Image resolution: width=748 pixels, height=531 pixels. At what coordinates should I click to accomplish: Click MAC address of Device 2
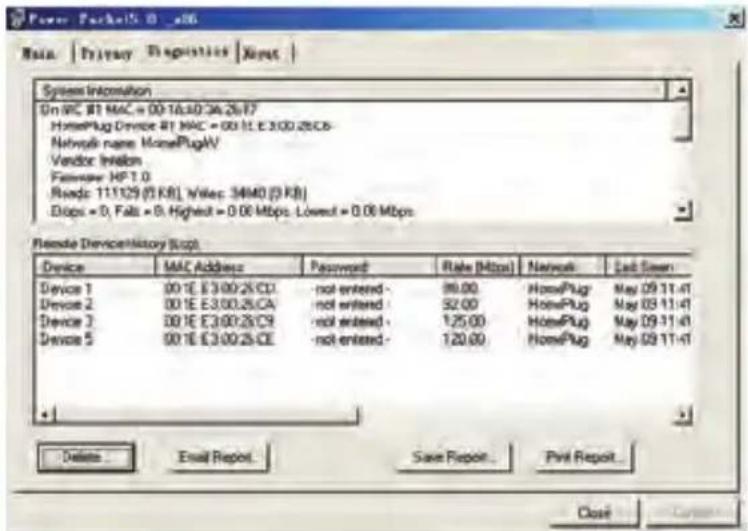coord(219,304)
